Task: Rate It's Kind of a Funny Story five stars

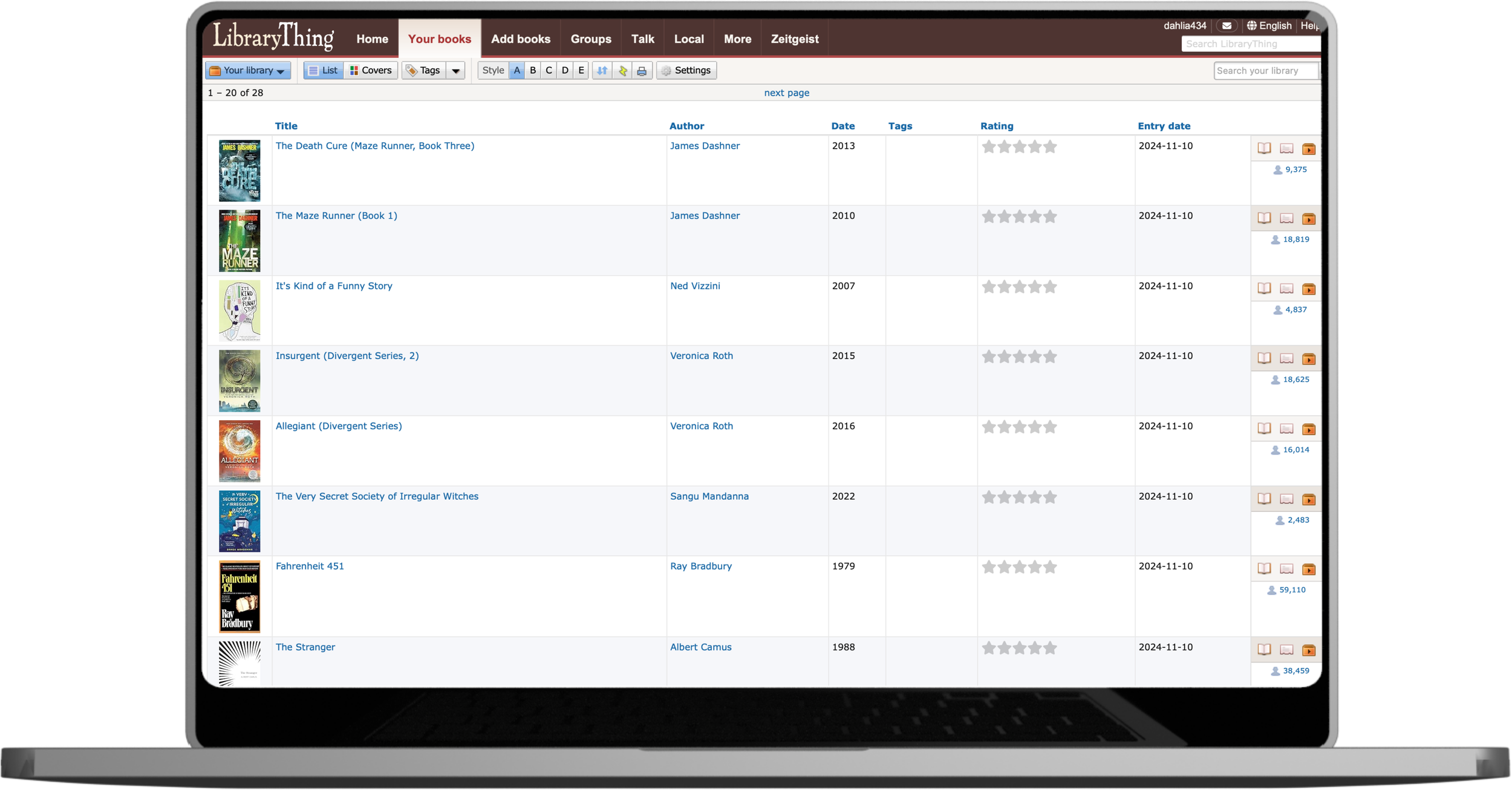Action: pos(1050,287)
